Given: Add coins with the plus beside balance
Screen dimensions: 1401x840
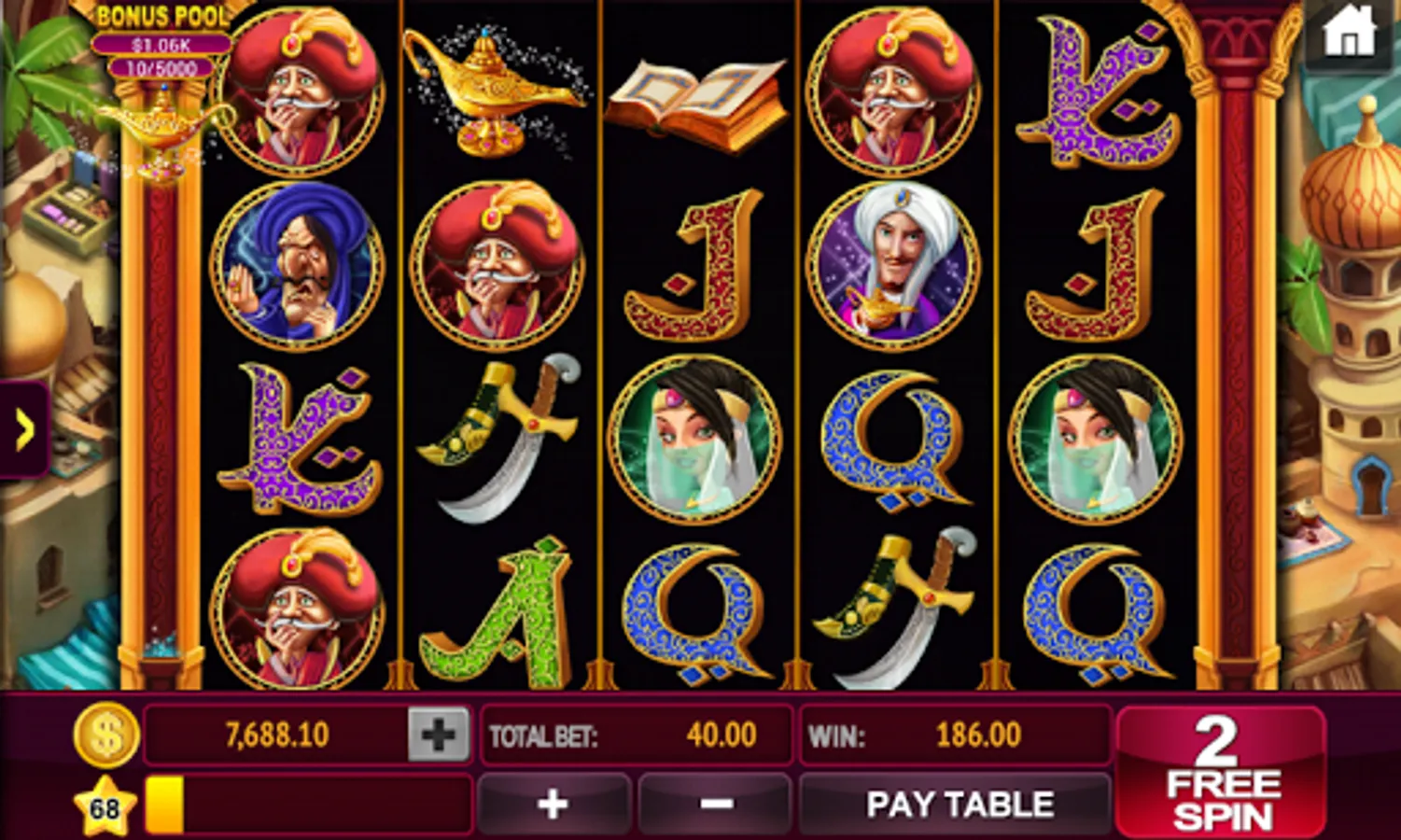Looking at the screenshot, I should (x=438, y=735).
